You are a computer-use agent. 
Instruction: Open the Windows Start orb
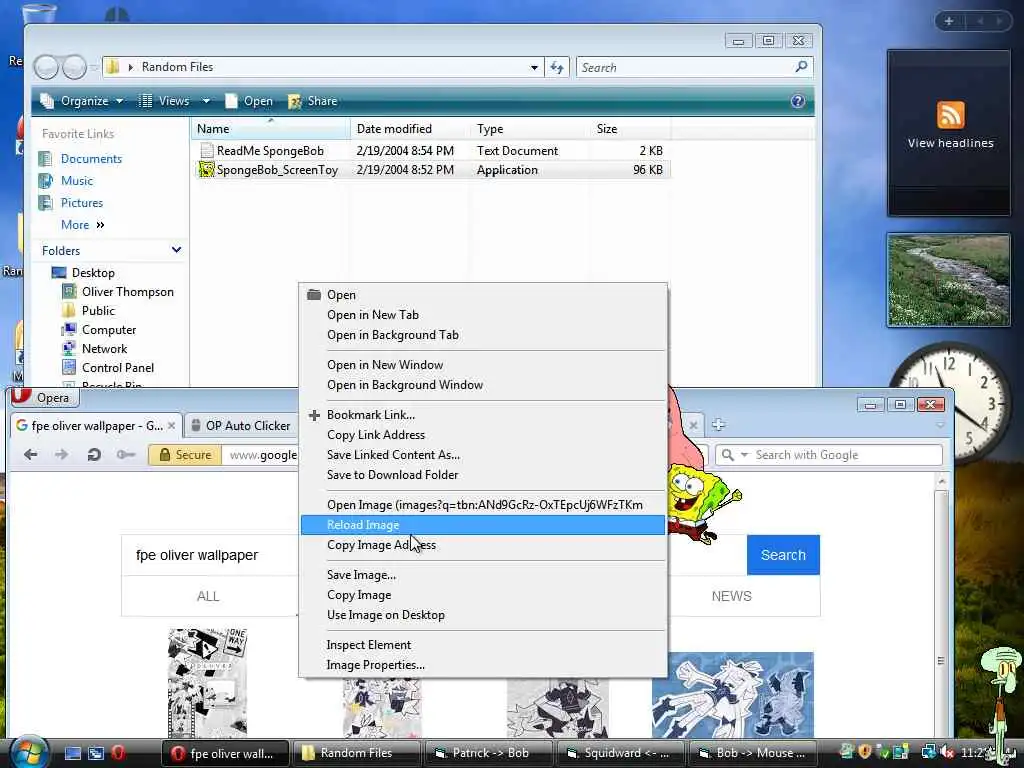point(27,751)
